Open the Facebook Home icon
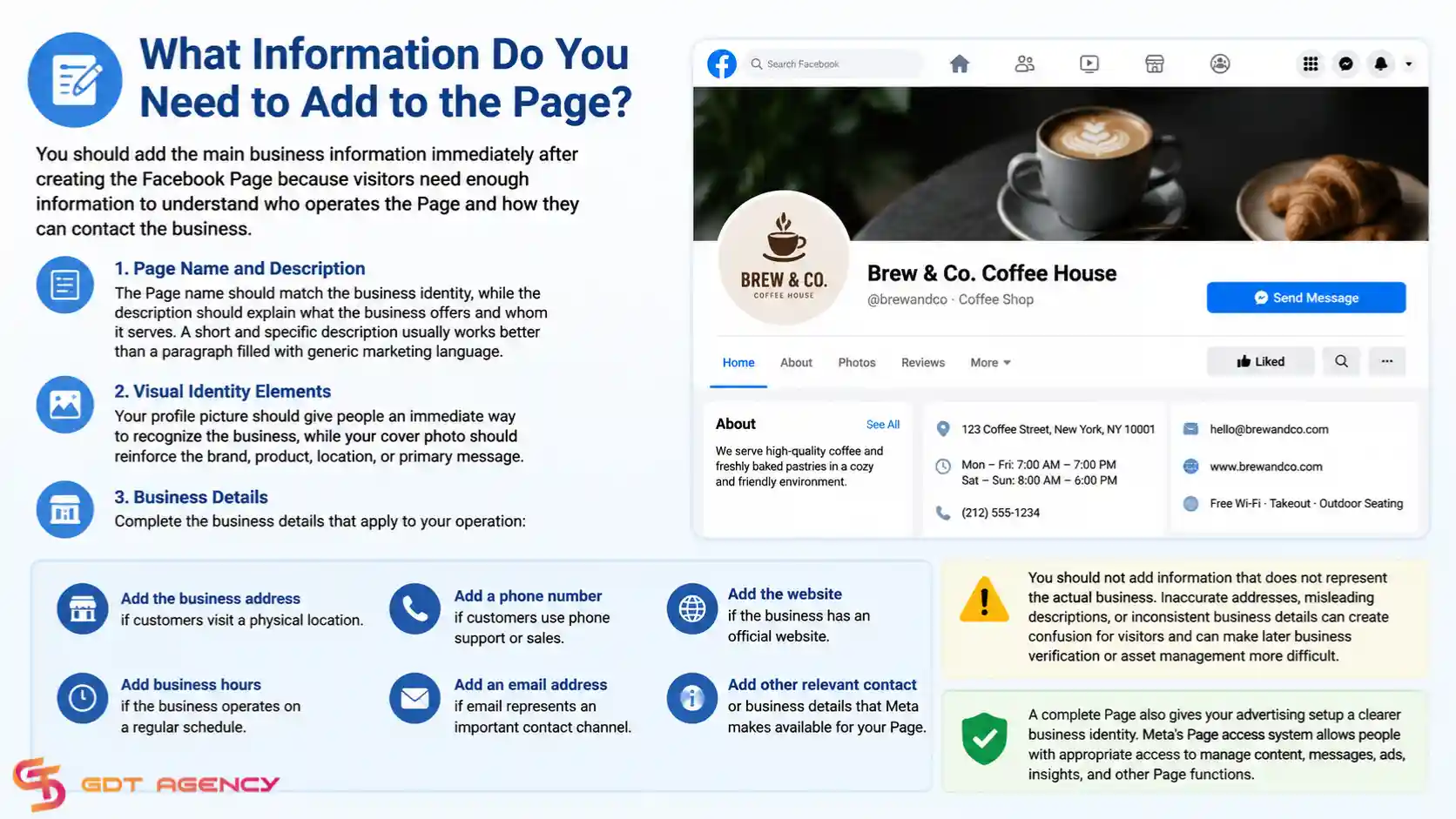Screen dimensions: 1456x819 (x=959, y=64)
